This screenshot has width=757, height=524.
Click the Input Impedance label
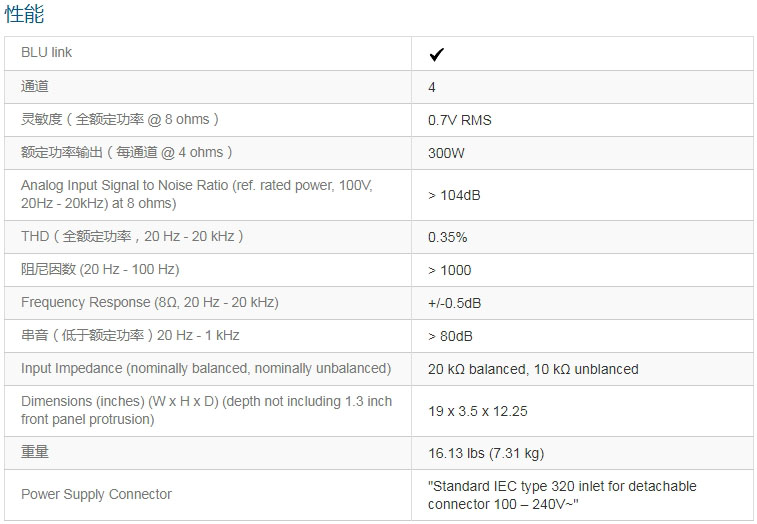click(x=206, y=369)
